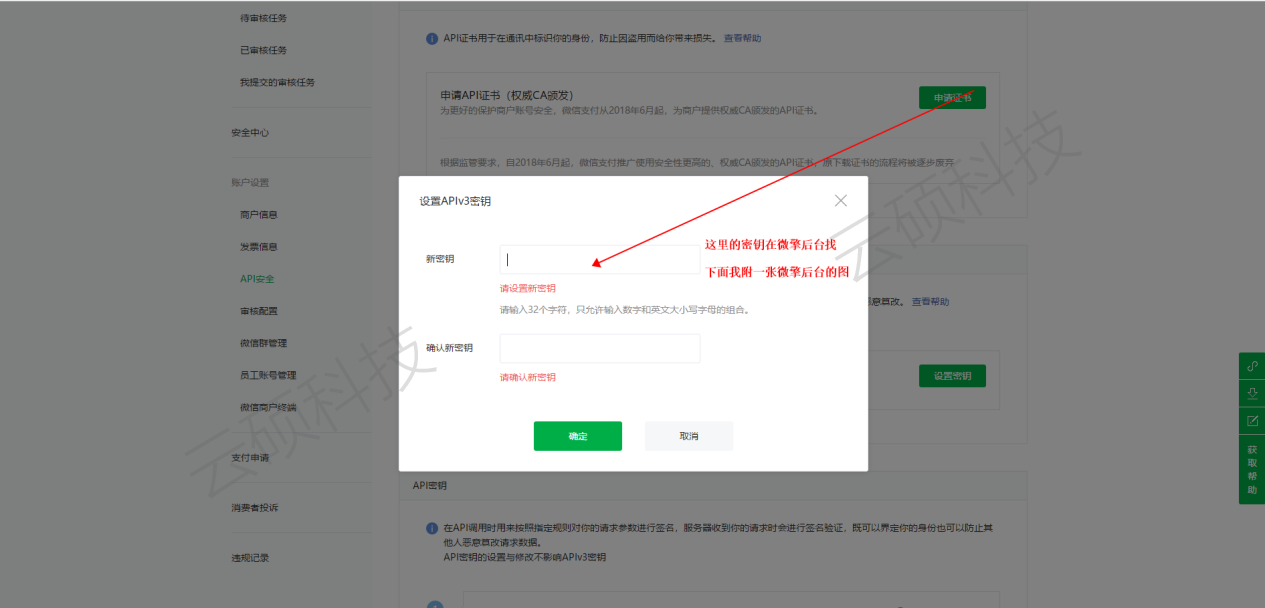Click the download icon in right floating bar

pyautogui.click(x=1251, y=394)
